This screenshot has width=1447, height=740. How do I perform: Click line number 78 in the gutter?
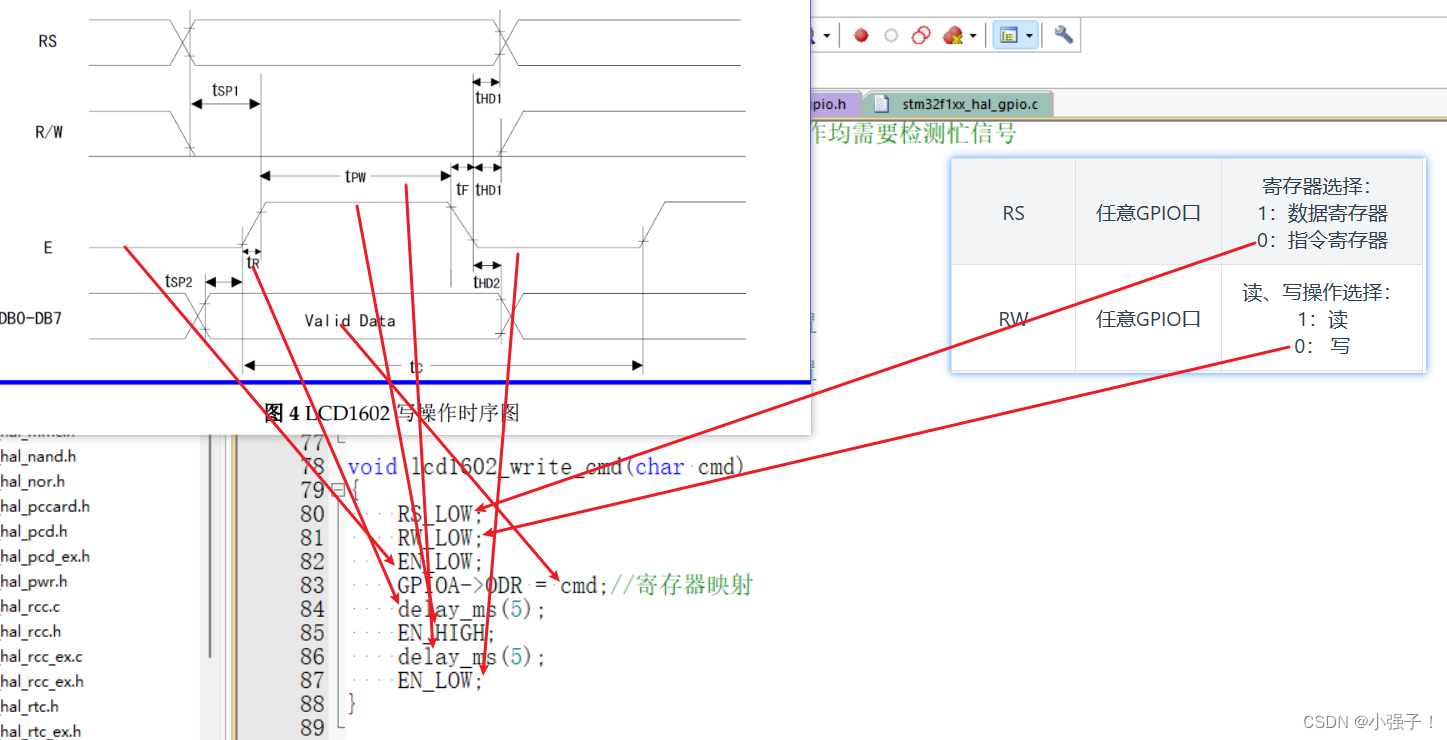312,467
